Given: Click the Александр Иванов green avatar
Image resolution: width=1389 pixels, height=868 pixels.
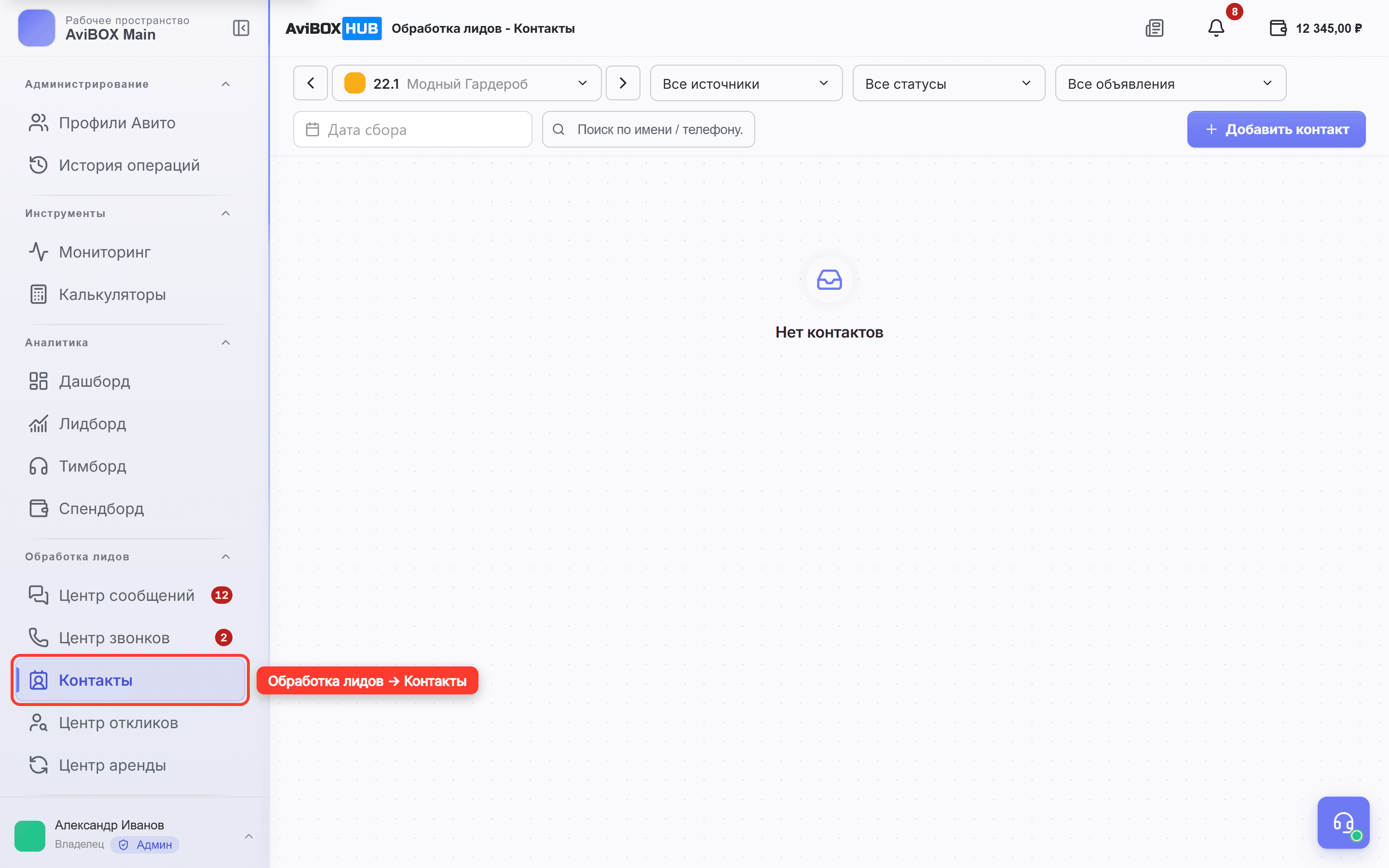Looking at the screenshot, I should (x=30, y=835).
